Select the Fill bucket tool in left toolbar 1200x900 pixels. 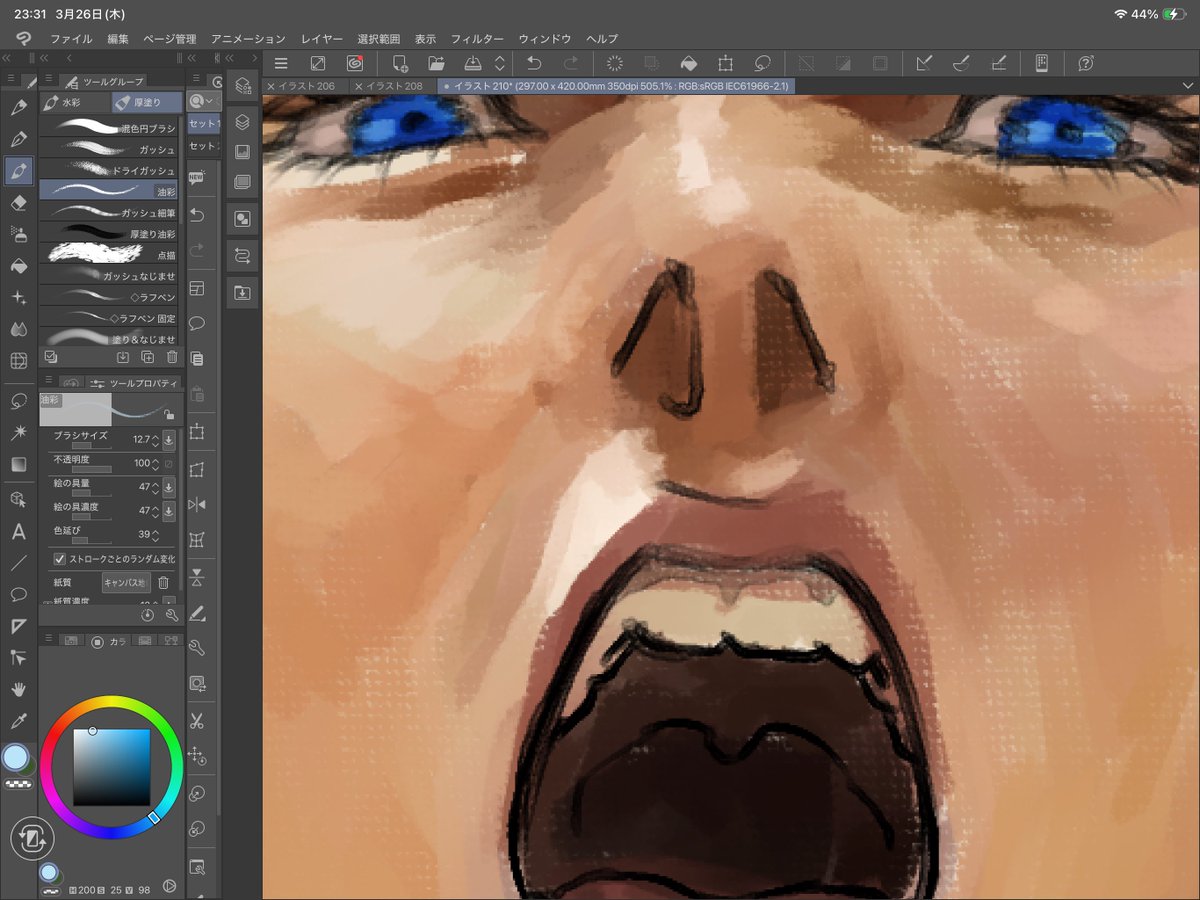[17, 266]
